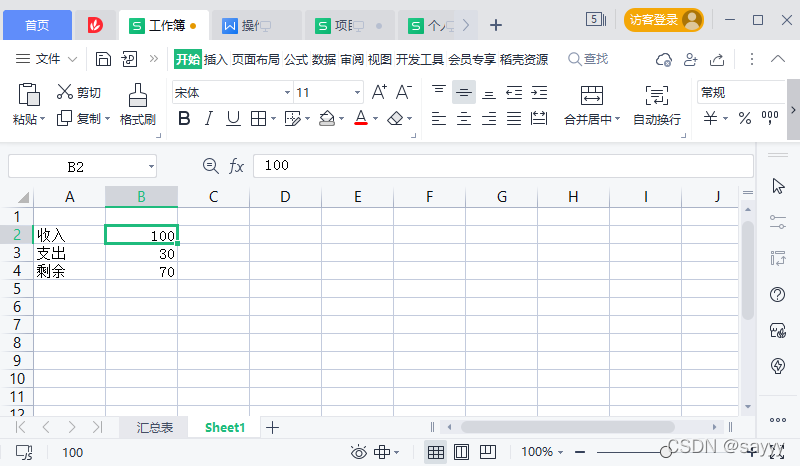Open the Insert ribbon tab
The image size is (800, 466).
click(216, 59)
